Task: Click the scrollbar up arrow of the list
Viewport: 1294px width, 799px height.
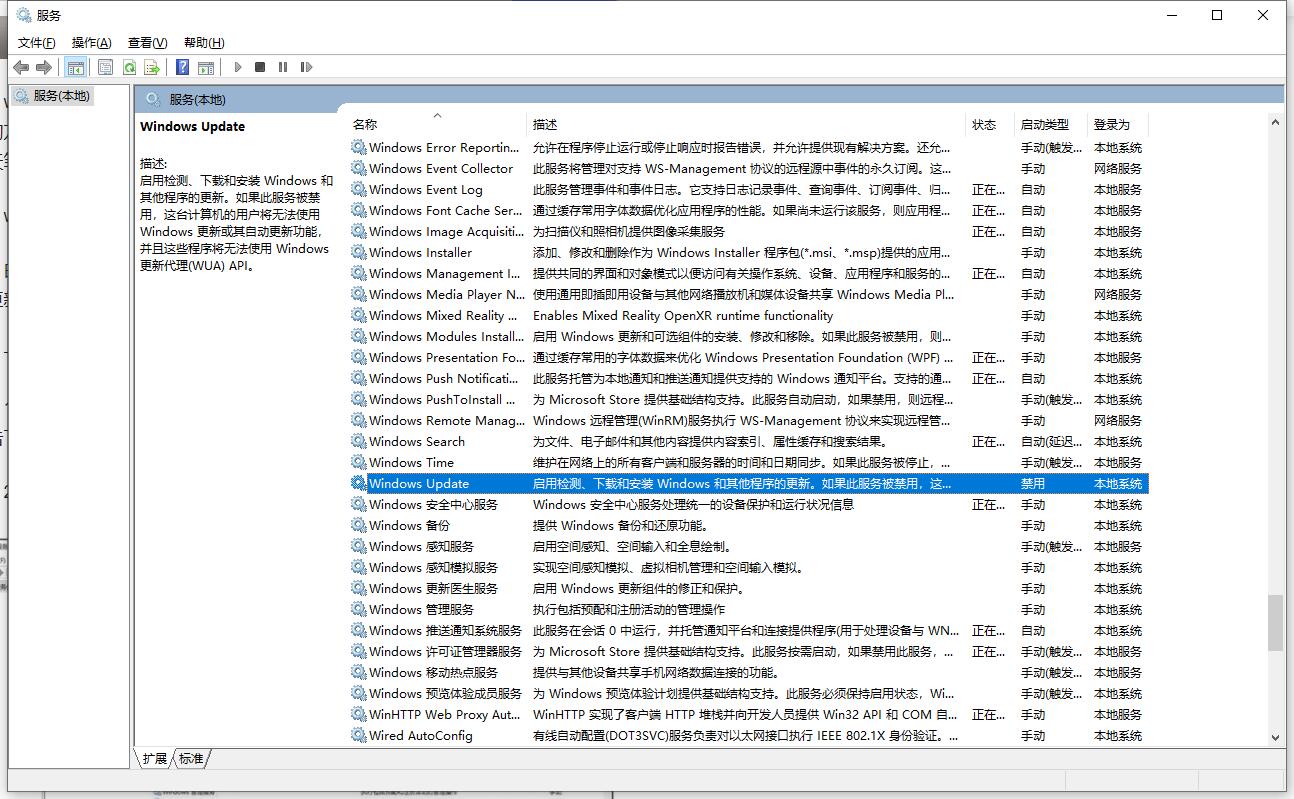Action: point(1275,122)
